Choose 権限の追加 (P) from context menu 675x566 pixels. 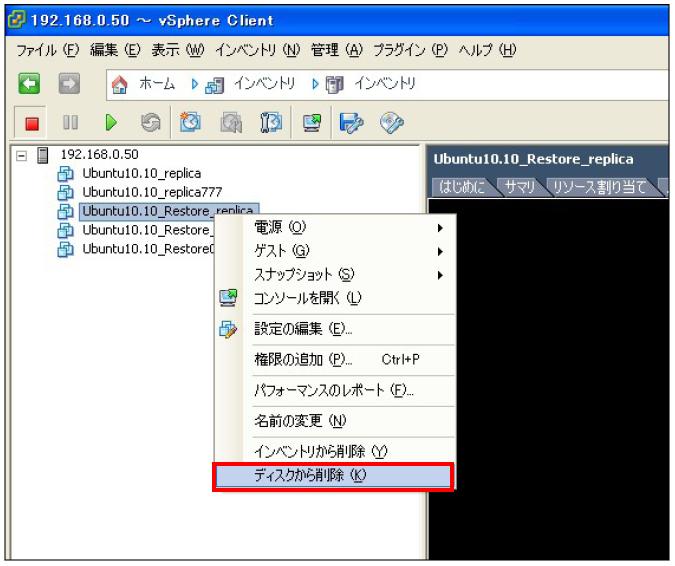[x=335, y=360]
